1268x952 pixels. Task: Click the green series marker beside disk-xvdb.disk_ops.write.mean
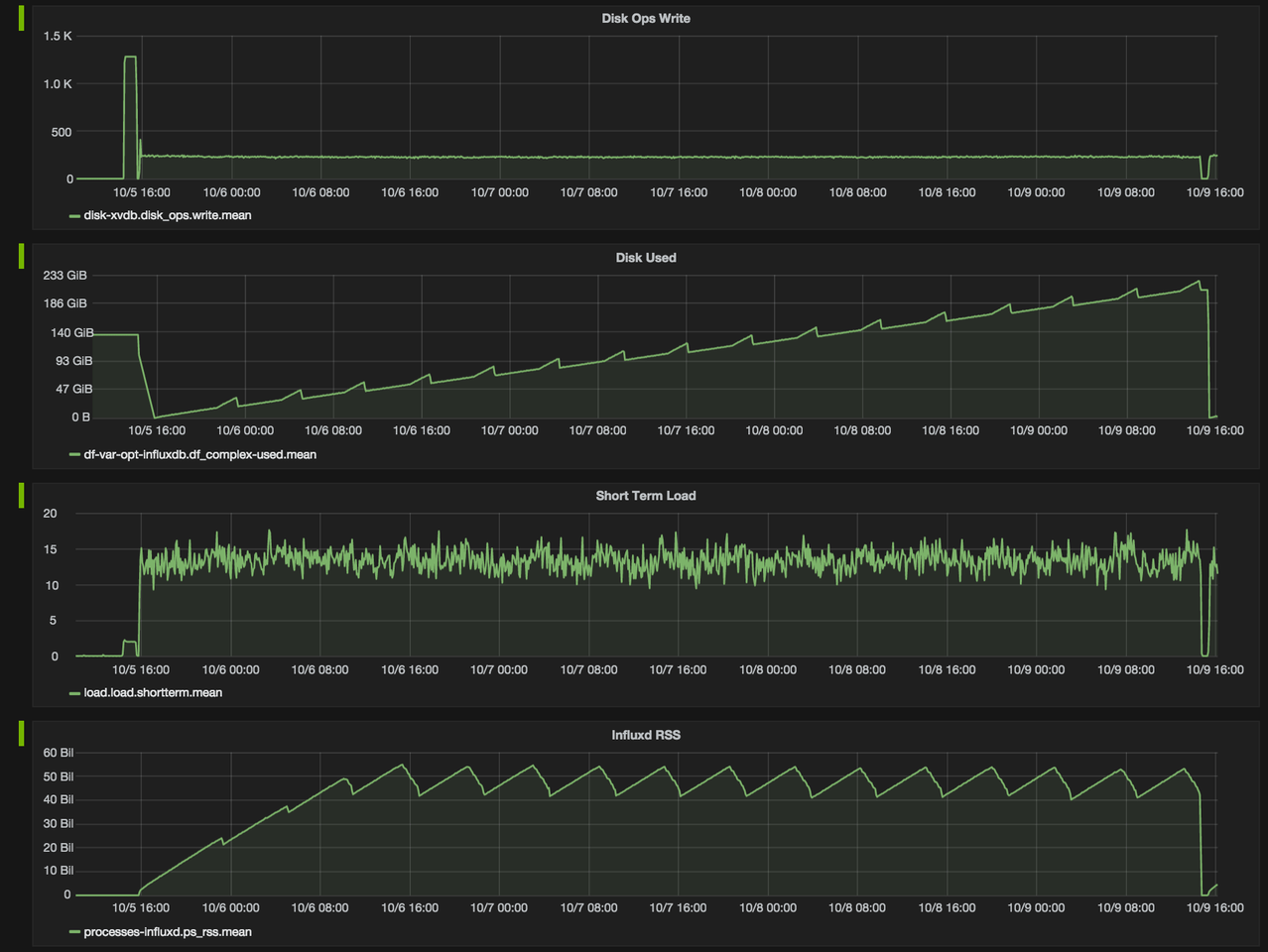[71, 214]
